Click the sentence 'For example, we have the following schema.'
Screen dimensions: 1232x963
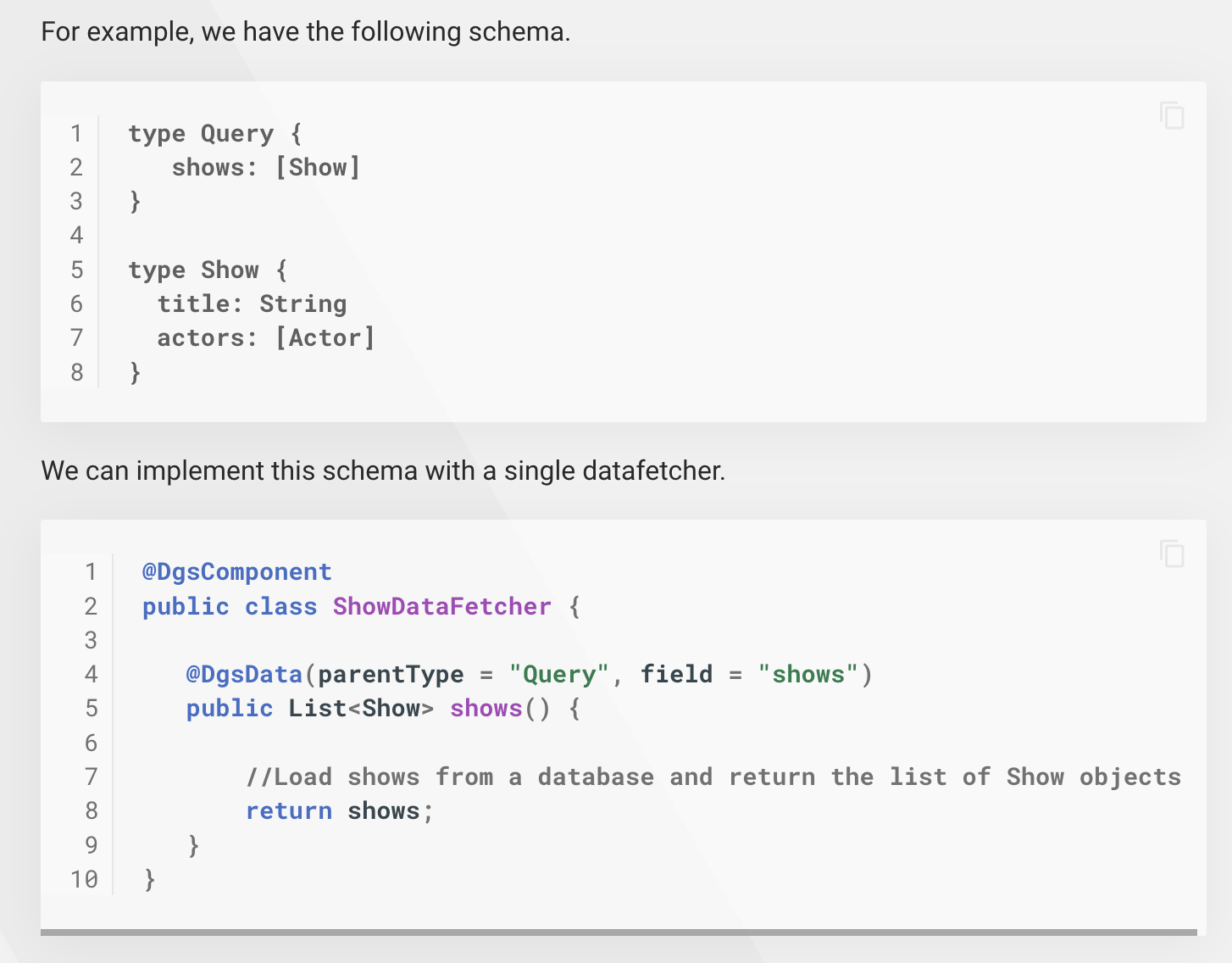306,32
